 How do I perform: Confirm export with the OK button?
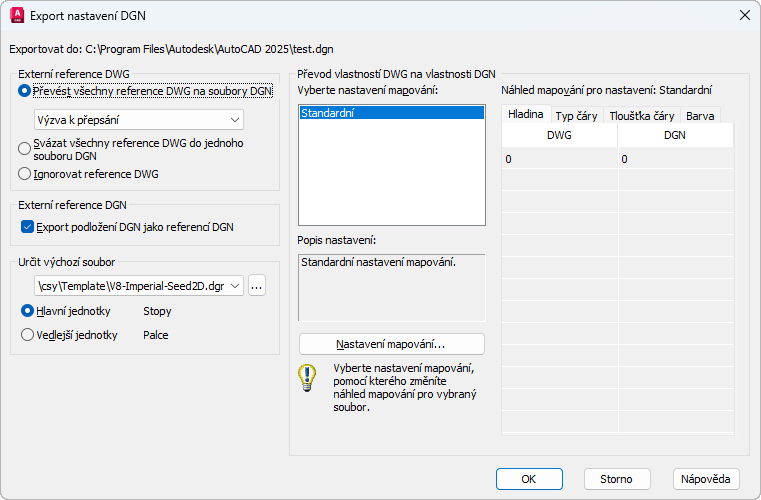point(529,479)
